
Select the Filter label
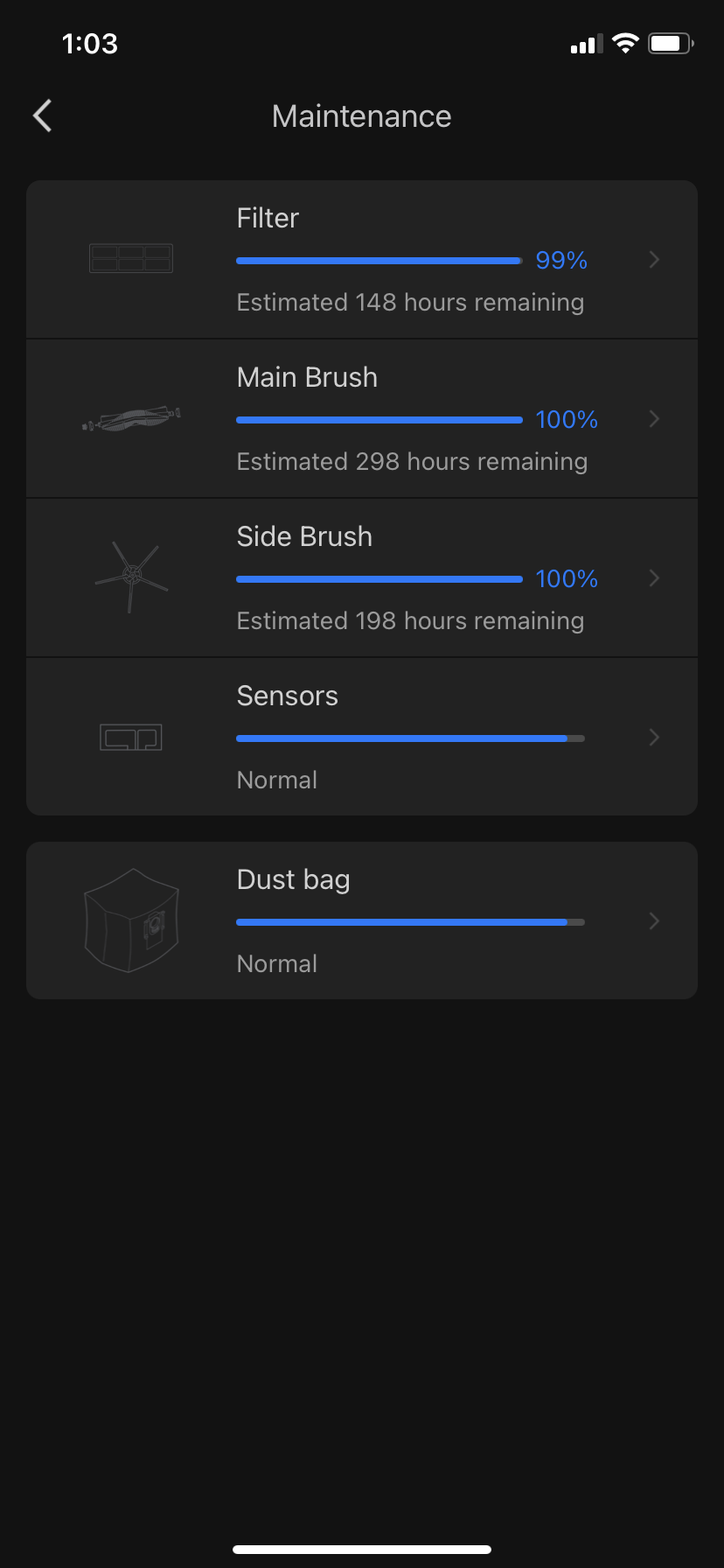[268, 218]
